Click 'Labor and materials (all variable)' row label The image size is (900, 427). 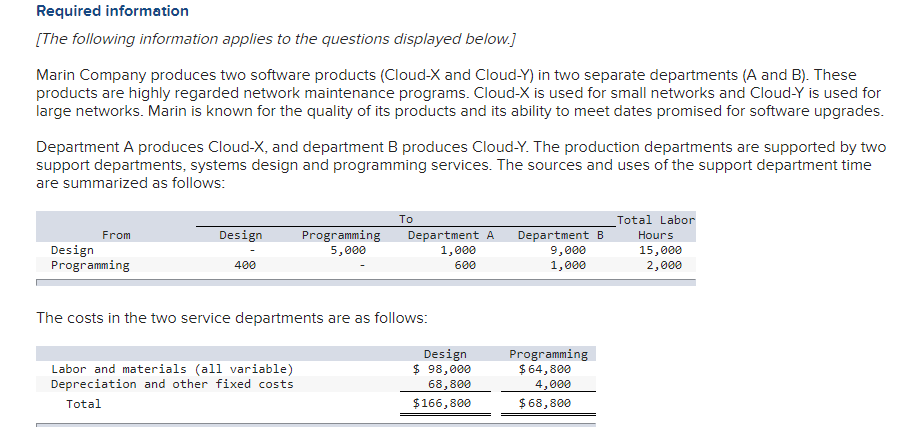172,369
